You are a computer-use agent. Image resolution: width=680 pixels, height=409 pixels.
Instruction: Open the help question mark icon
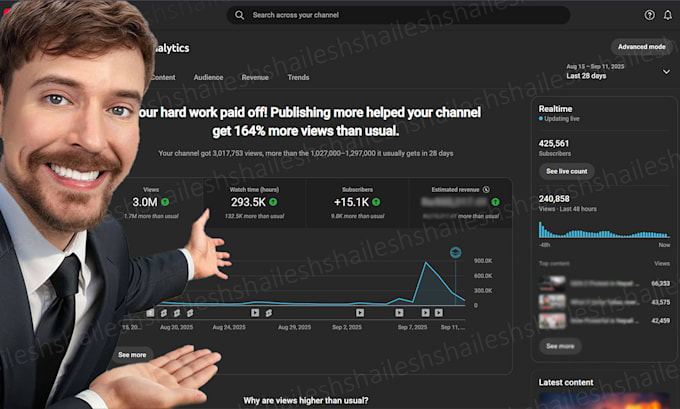tap(649, 15)
